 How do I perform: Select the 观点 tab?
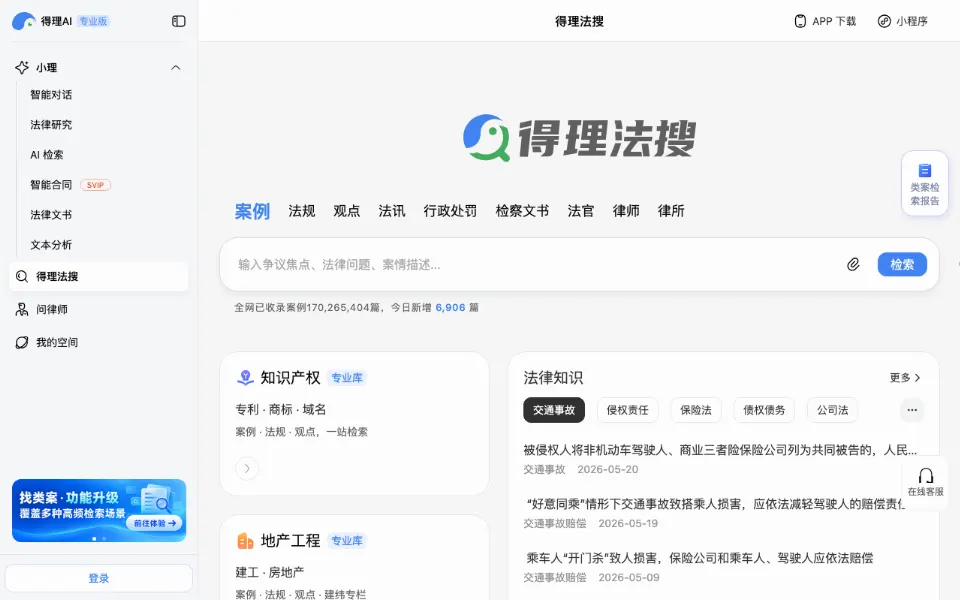click(347, 211)
